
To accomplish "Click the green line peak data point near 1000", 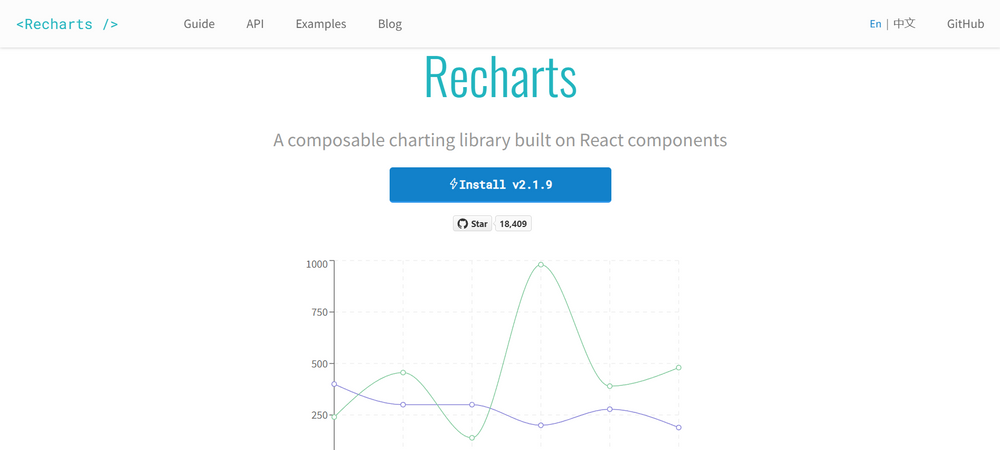I will (541, 265).
